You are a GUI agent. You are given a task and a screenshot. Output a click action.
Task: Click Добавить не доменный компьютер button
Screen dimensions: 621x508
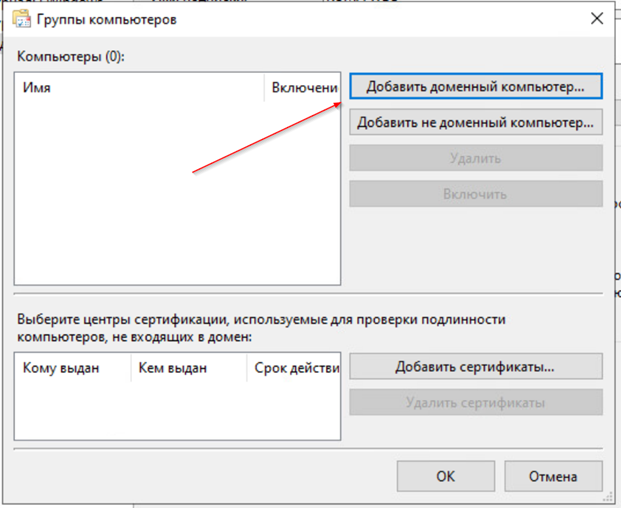(x=475, y=123)
